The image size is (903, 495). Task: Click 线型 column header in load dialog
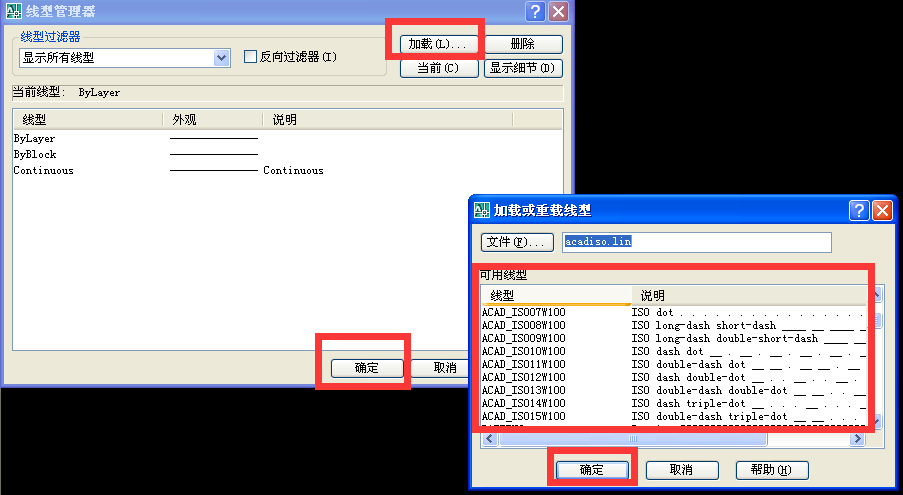point(556,295)
